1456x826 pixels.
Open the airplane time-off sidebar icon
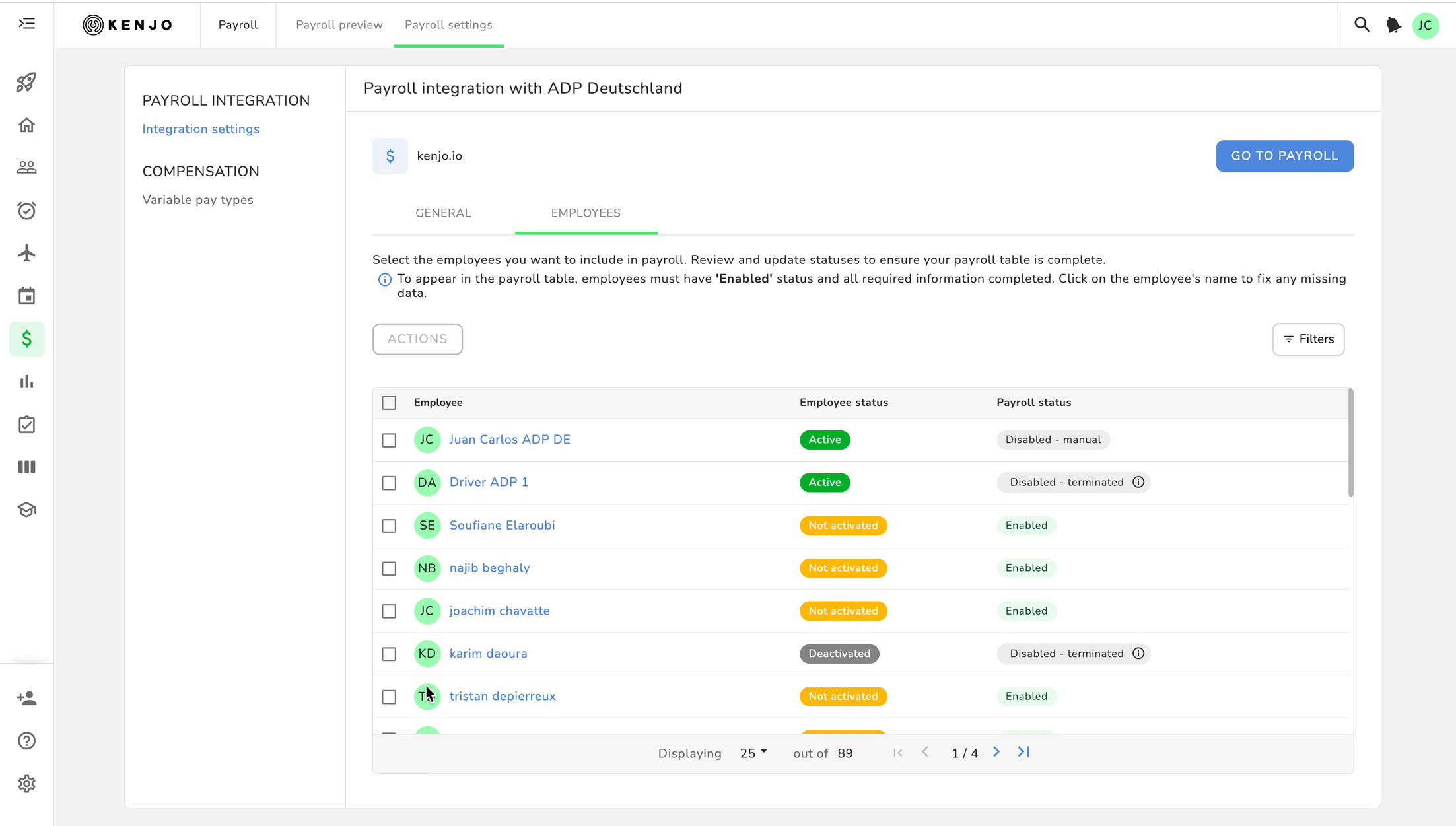(26, 253)
